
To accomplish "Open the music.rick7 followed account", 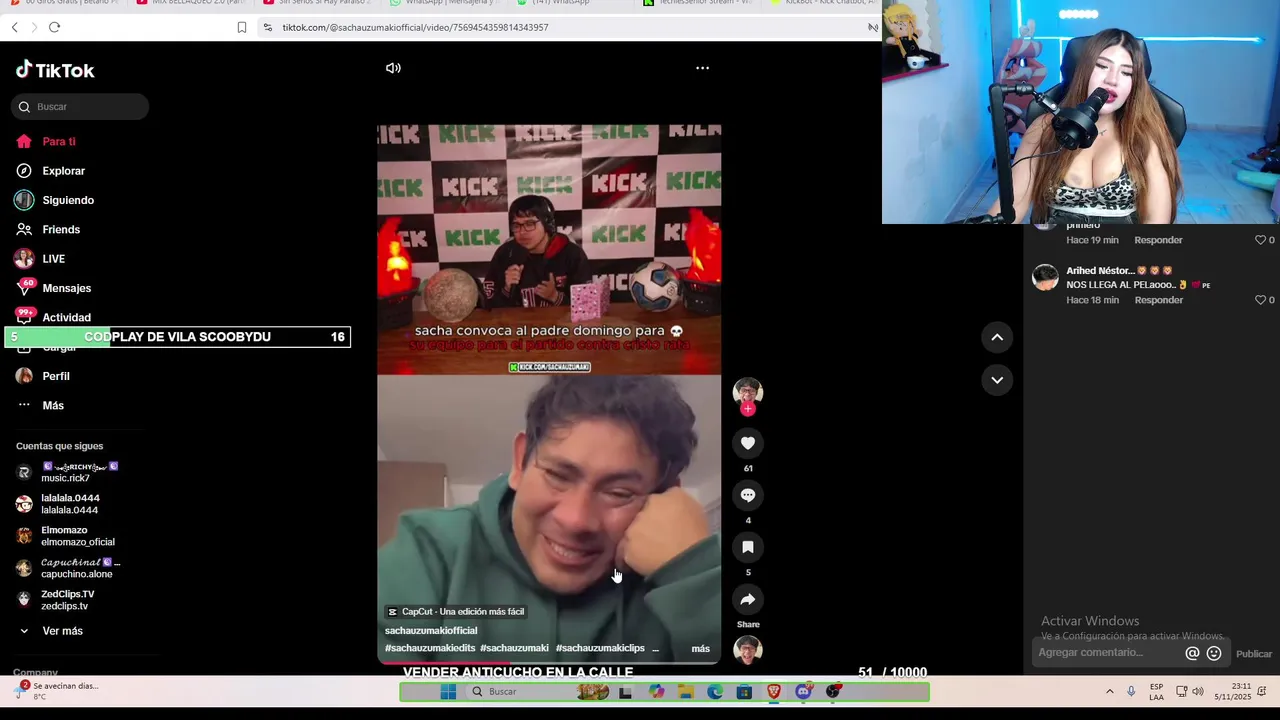I will (68, 472).
